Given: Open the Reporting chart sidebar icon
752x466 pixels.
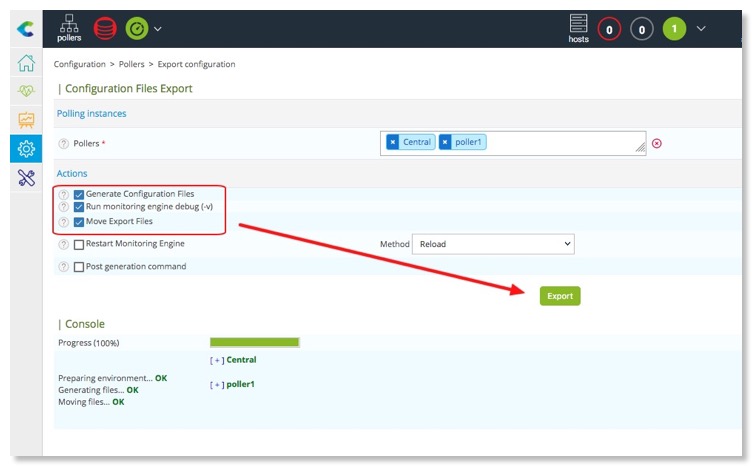Looking at the screenshot, I should point(26,120).
